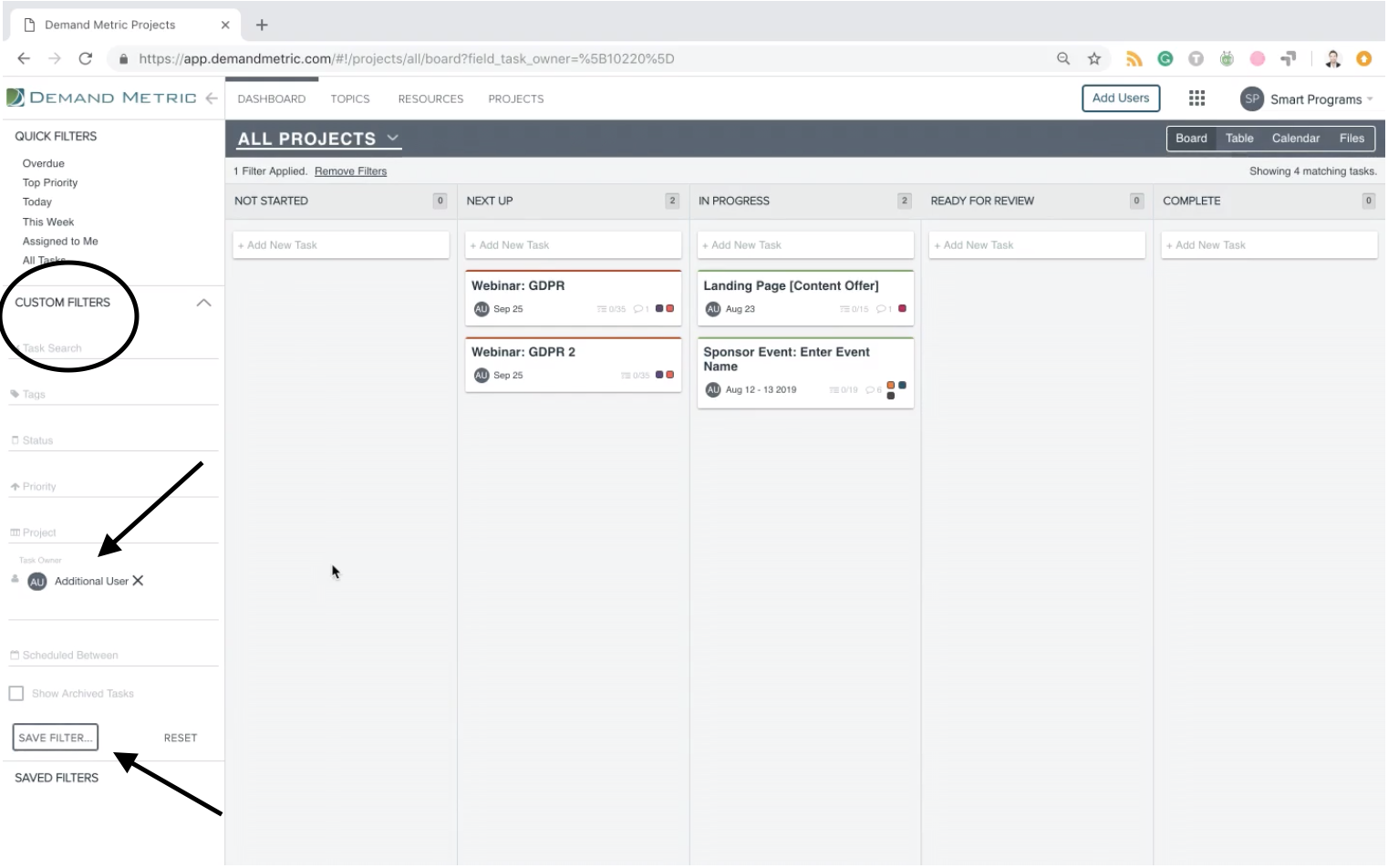This screenshot has width=1388, height=868.
Task: Open the Status filter field
Action: pyautogui.click(x=114, y=440)
